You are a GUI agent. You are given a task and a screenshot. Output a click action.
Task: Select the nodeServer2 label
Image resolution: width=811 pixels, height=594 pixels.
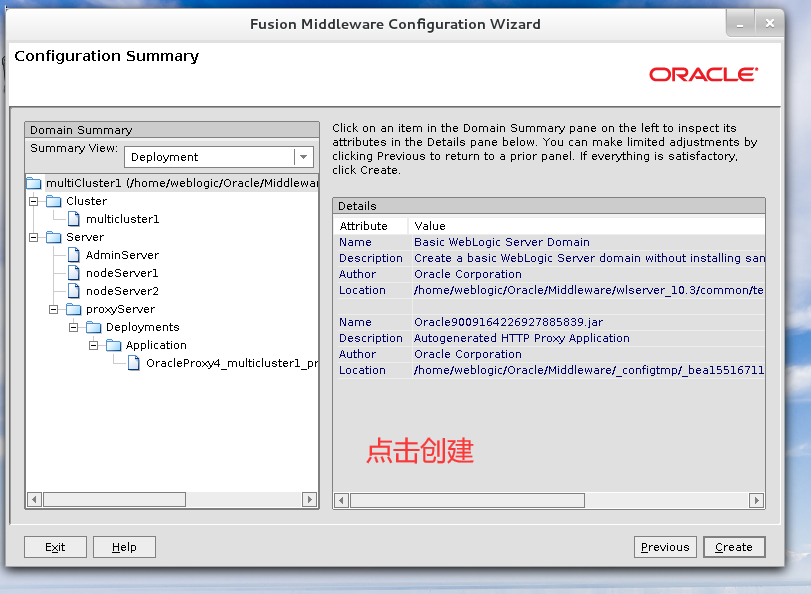point(122,291)
